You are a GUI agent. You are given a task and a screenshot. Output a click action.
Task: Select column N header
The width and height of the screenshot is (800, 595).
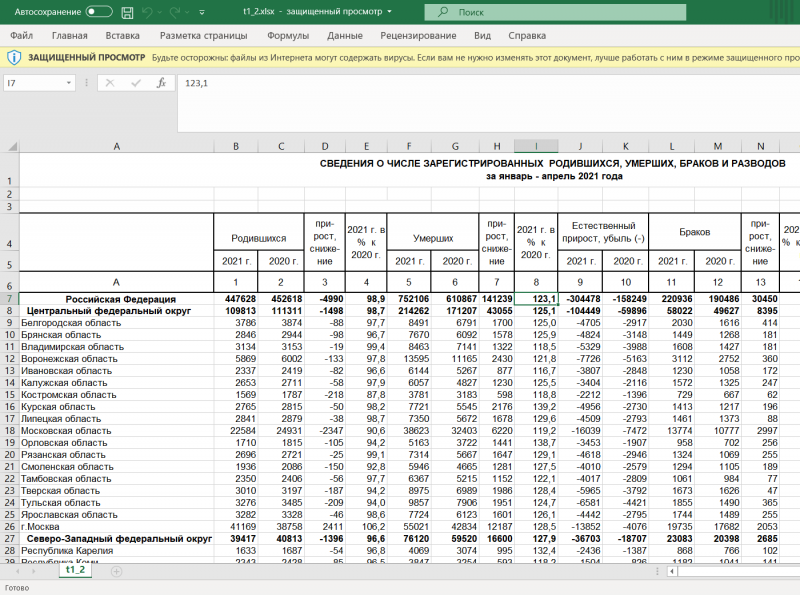point(760,146)
